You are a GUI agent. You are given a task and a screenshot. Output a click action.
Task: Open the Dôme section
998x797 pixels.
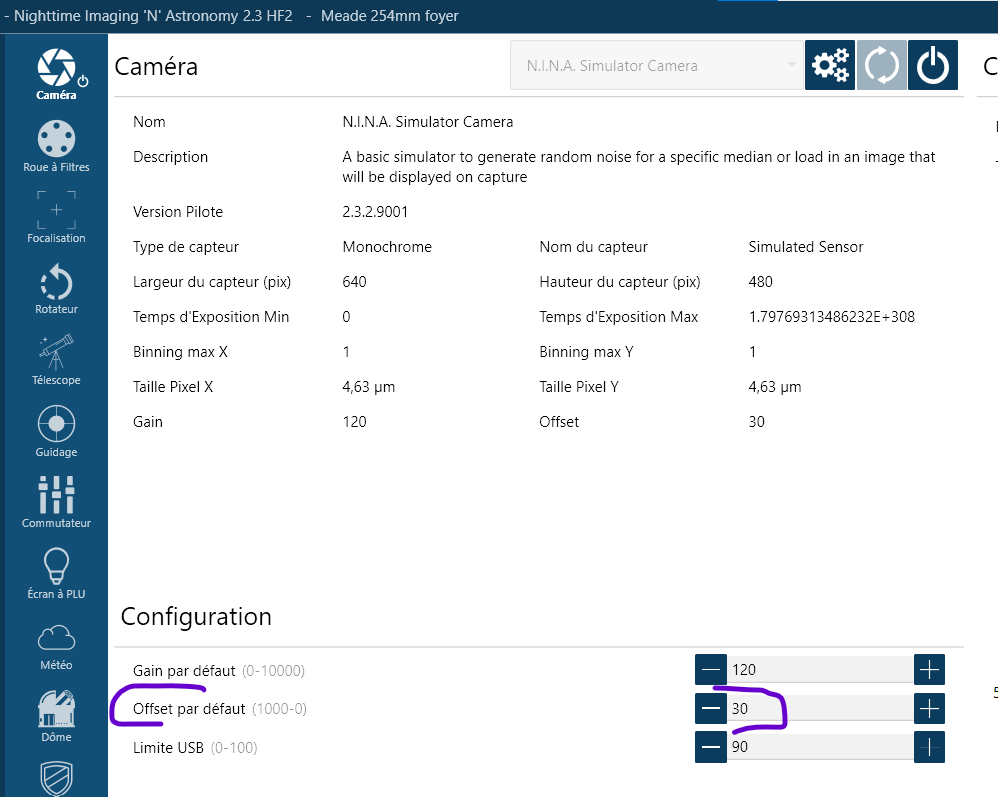[x=56, y=715]
